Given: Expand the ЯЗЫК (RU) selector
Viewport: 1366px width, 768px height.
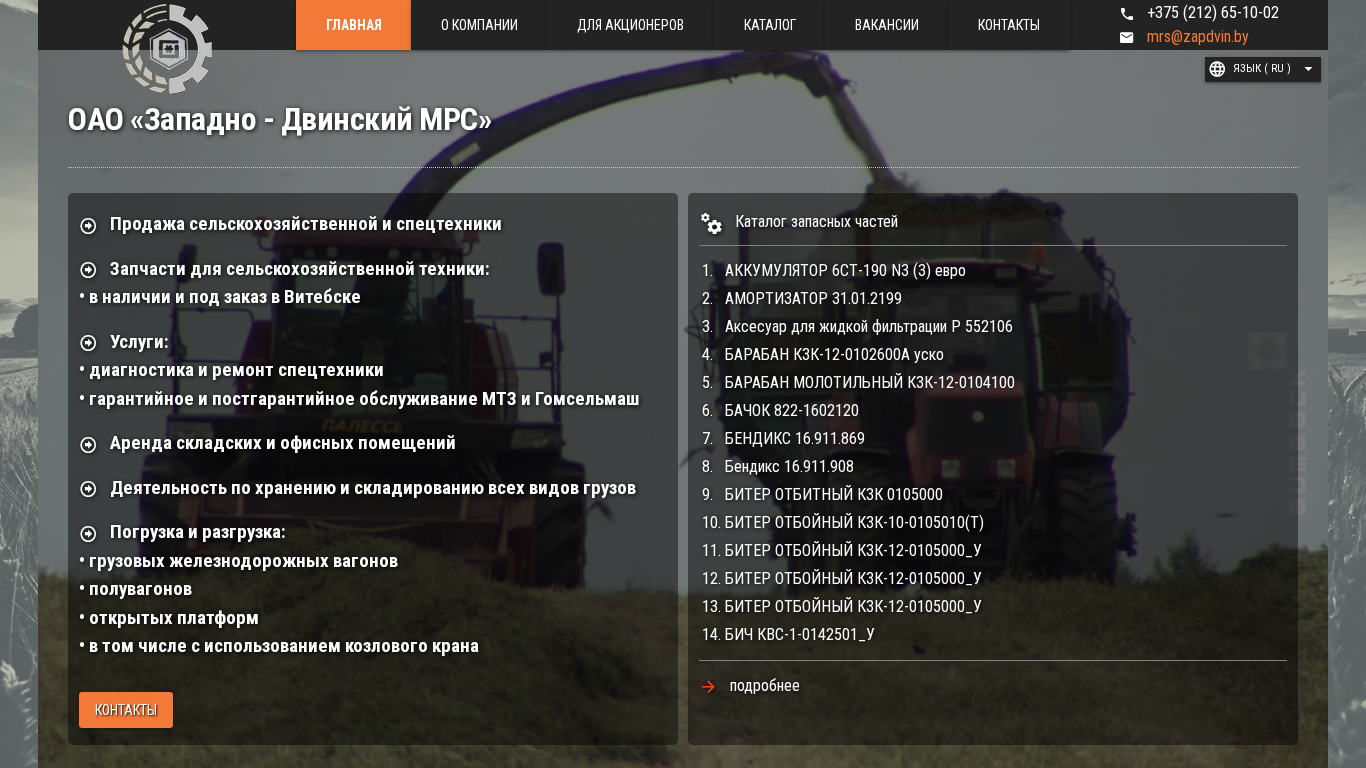Looking at the screenshot, I should [x=1262, y=69].
